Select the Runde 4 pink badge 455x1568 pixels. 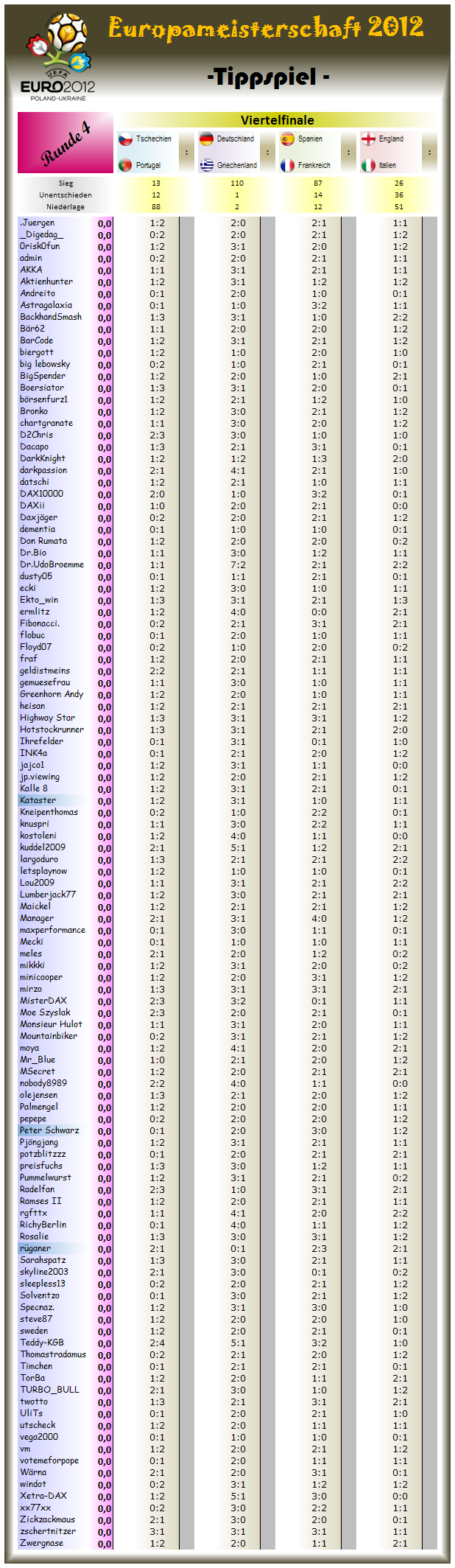[66, 143]
